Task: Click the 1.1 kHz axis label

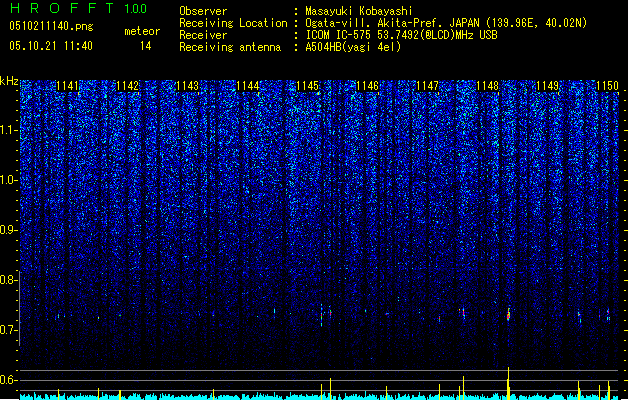Action: click(x=9, y=130)
